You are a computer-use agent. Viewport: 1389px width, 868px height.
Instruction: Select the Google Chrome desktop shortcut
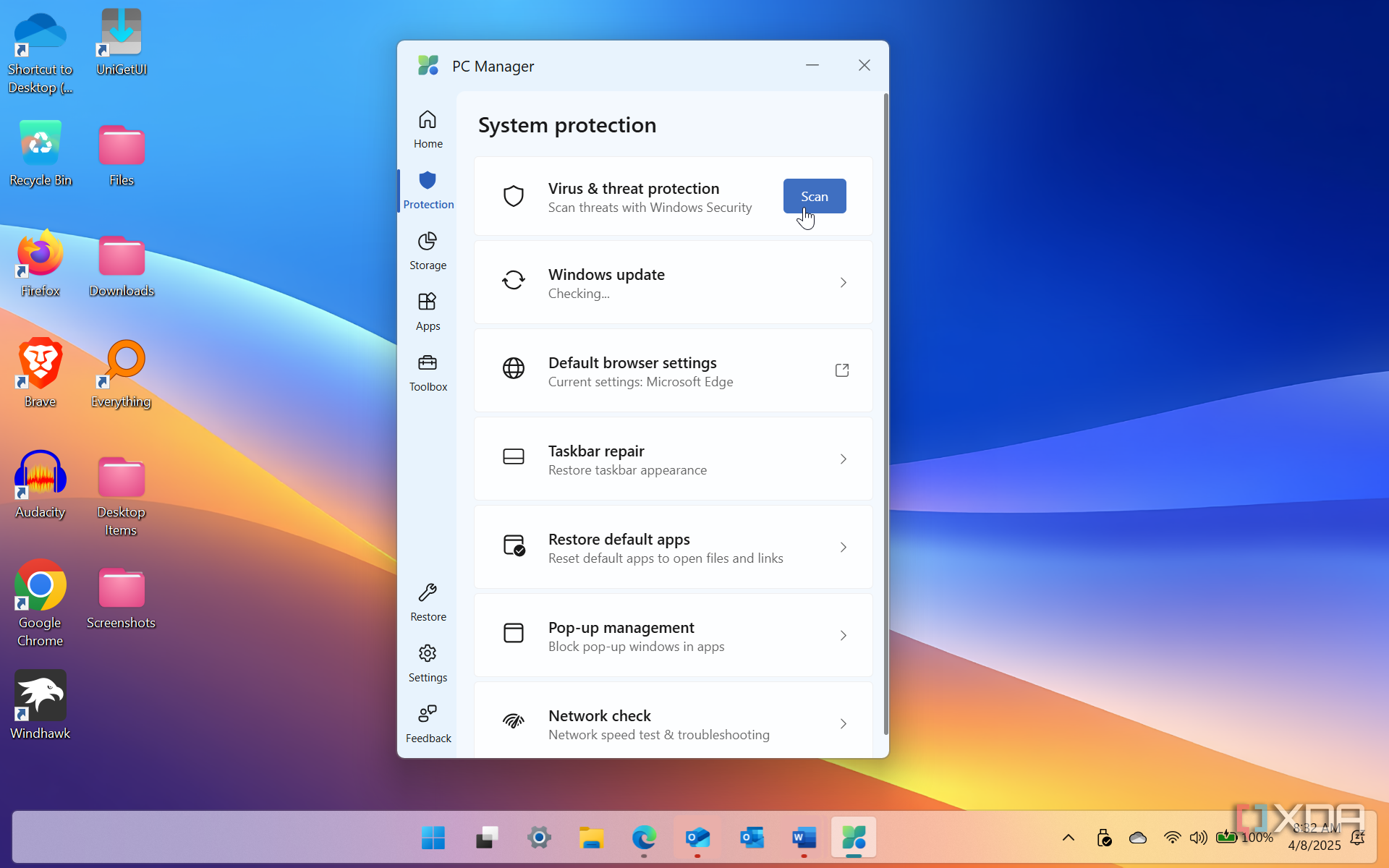(x=41, y=603)
